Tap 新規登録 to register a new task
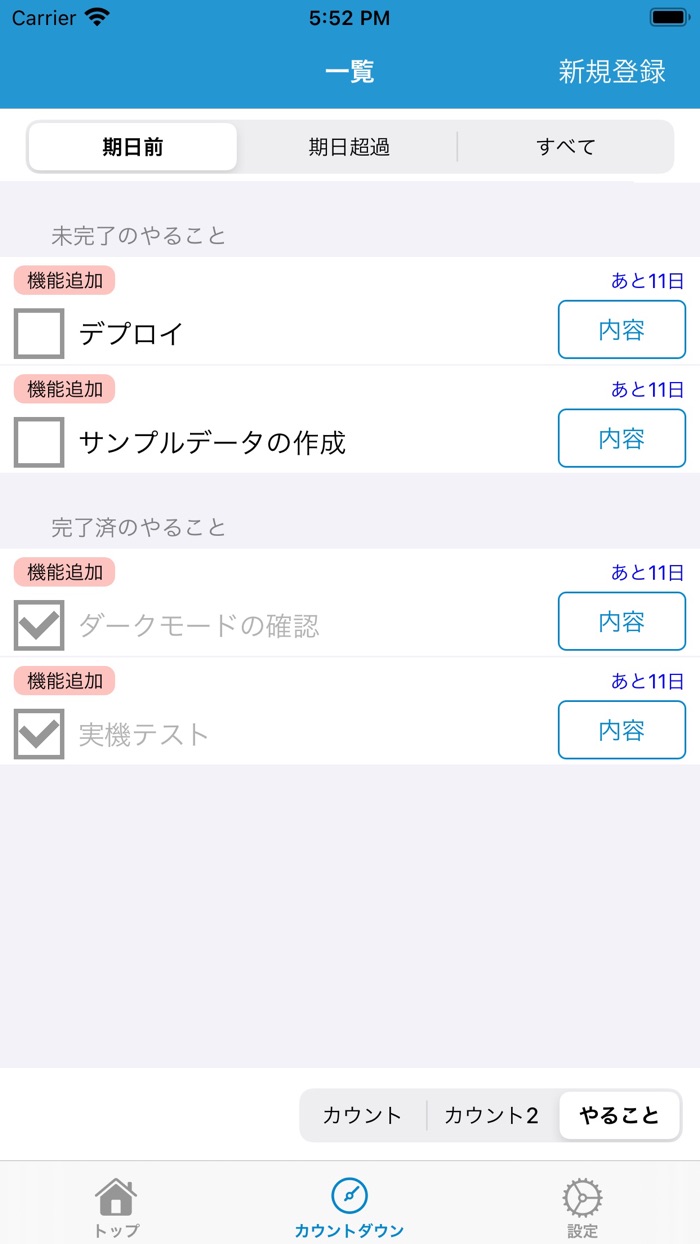 613,71
